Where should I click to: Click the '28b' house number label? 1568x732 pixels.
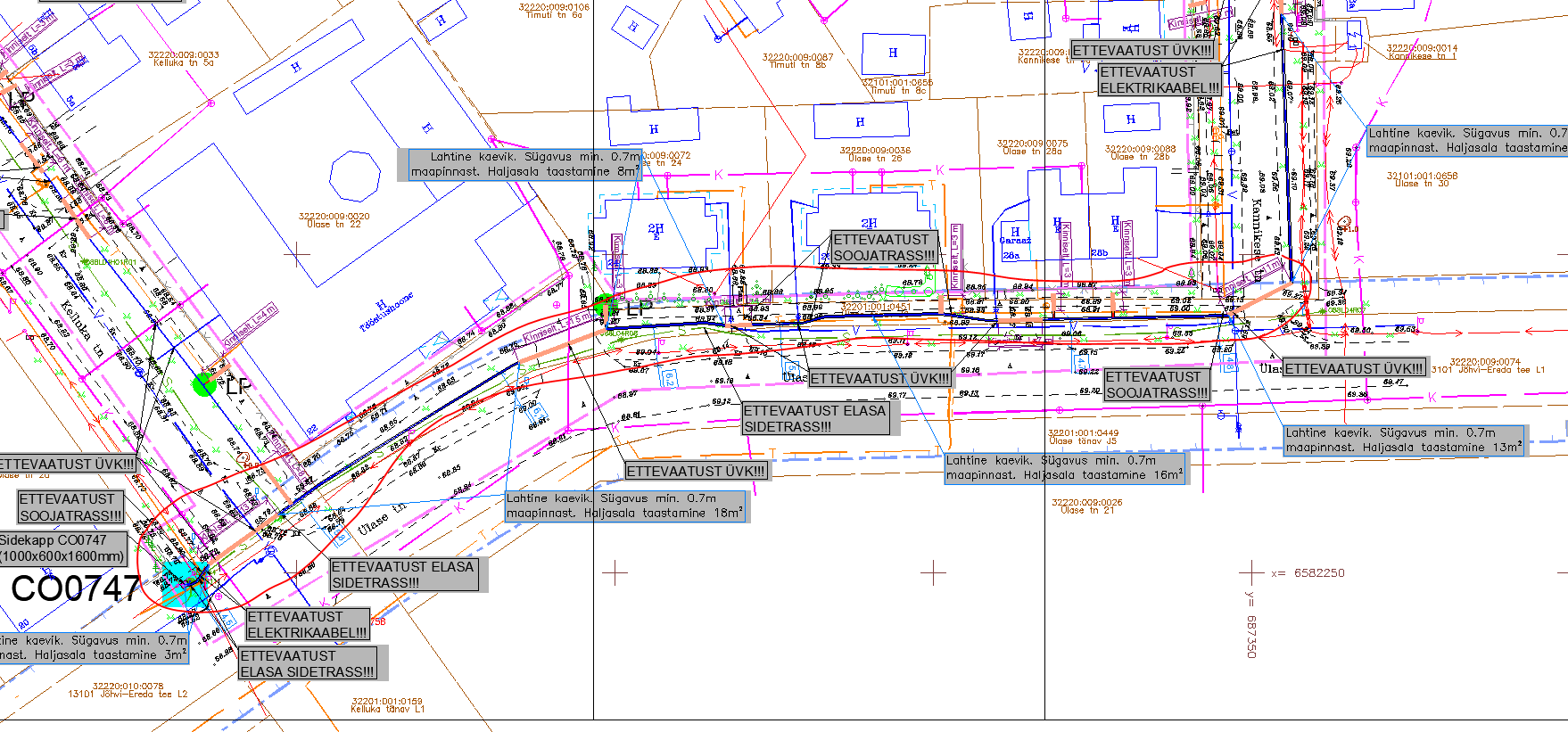pos(1100,253)
